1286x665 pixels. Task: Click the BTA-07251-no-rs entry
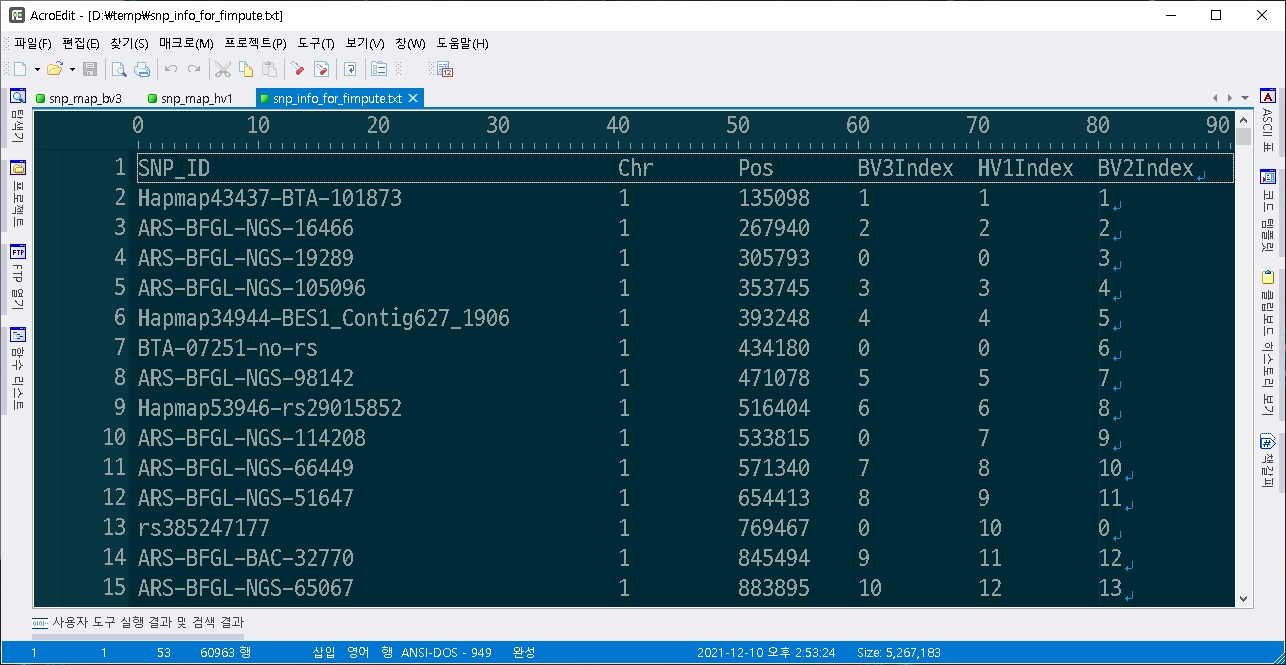tap(228, 348)
